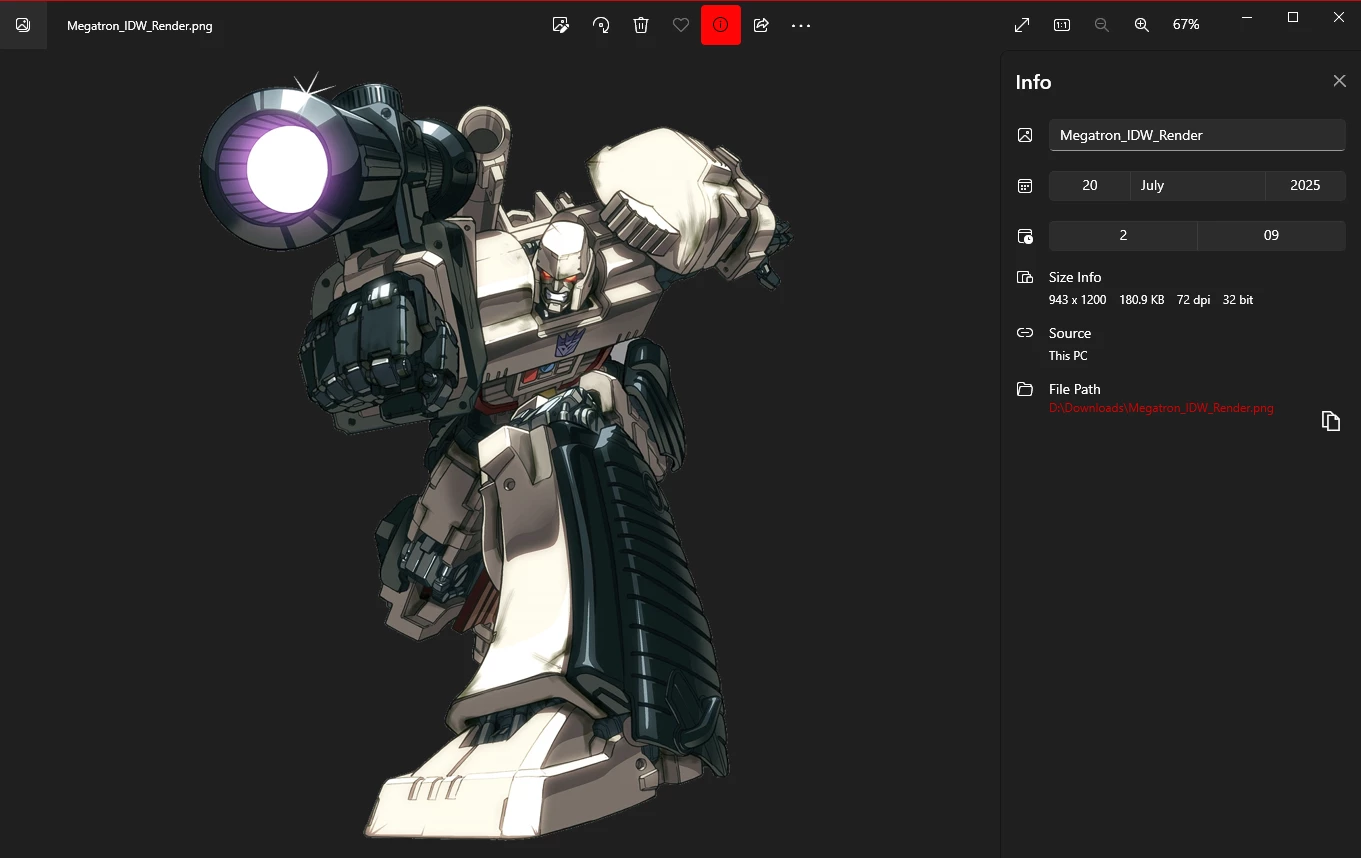Copy the file path with copy icon
Image resolution: width=1361 pixels, height=858 pixels.
[x=1330, y=421]
